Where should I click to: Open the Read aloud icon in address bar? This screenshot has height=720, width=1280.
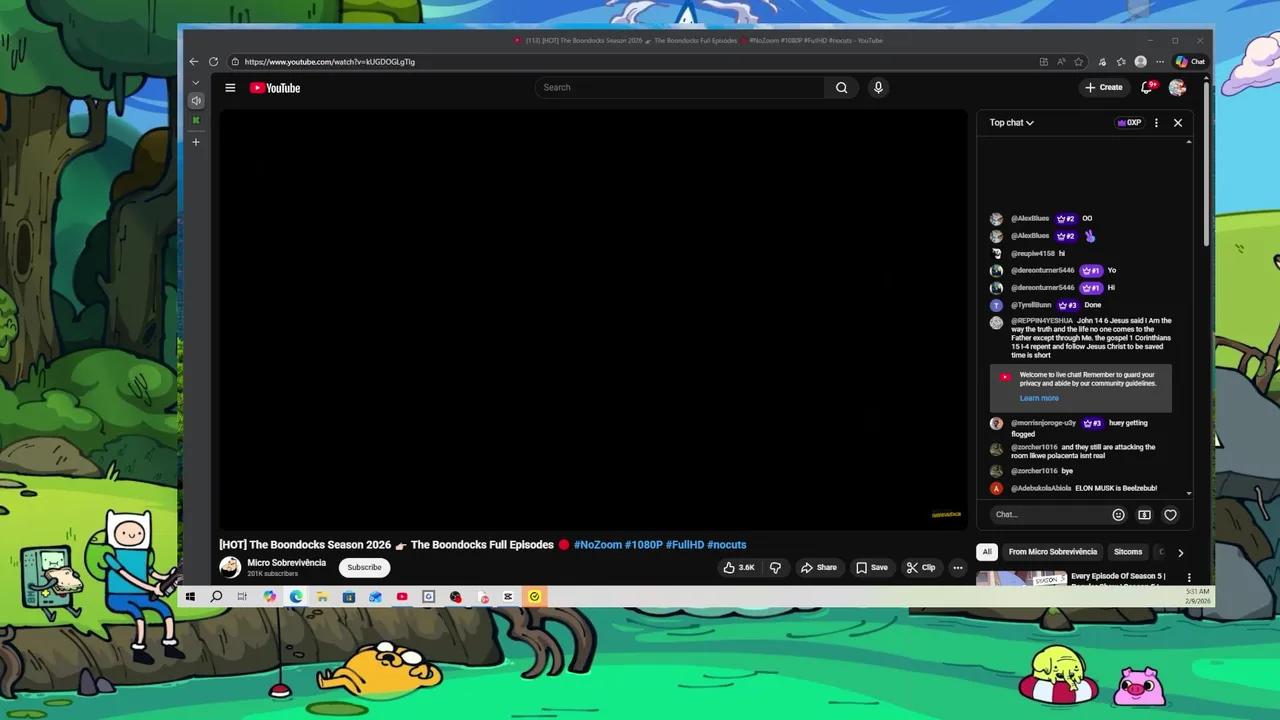pyautogui.click(x=1061, y=62)
